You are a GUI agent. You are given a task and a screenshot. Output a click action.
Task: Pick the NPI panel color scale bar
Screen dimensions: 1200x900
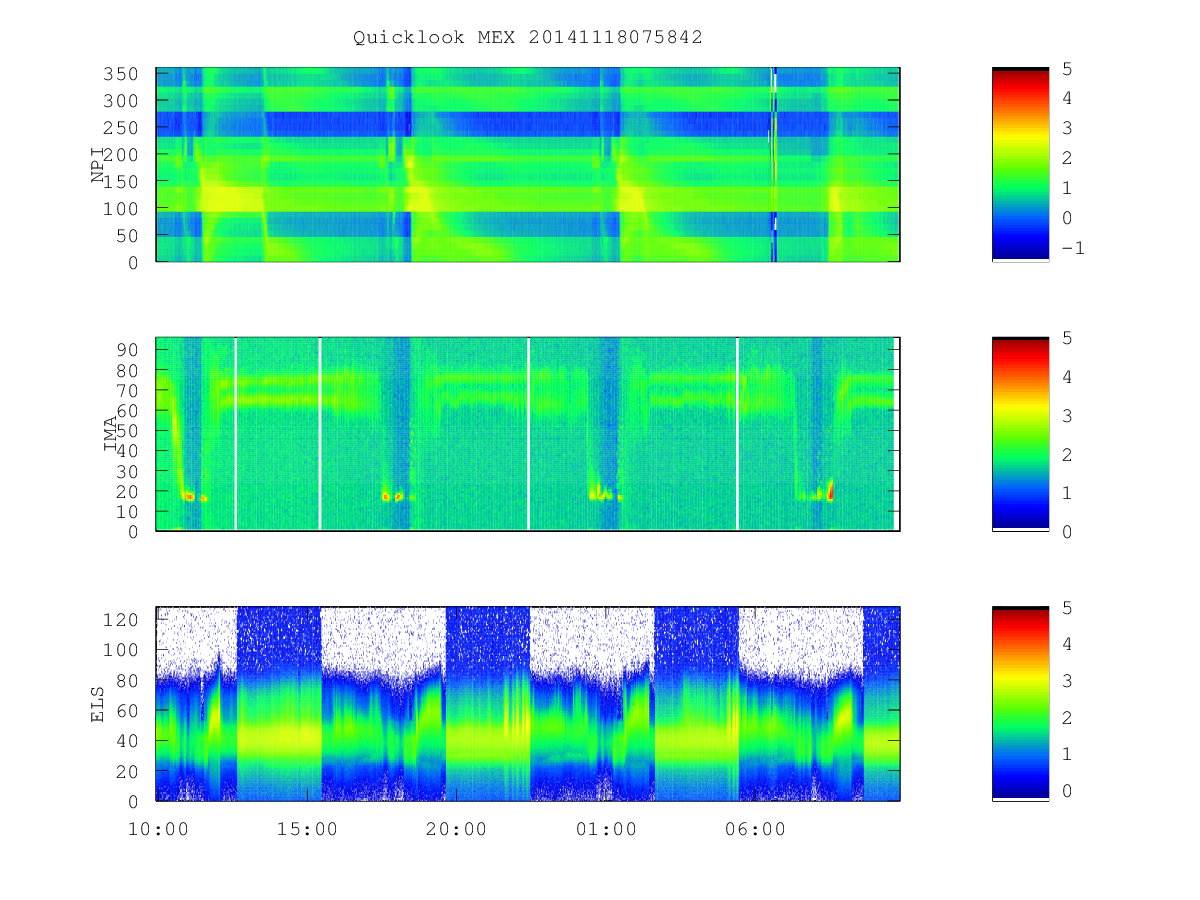click(x=1020, y=164)
